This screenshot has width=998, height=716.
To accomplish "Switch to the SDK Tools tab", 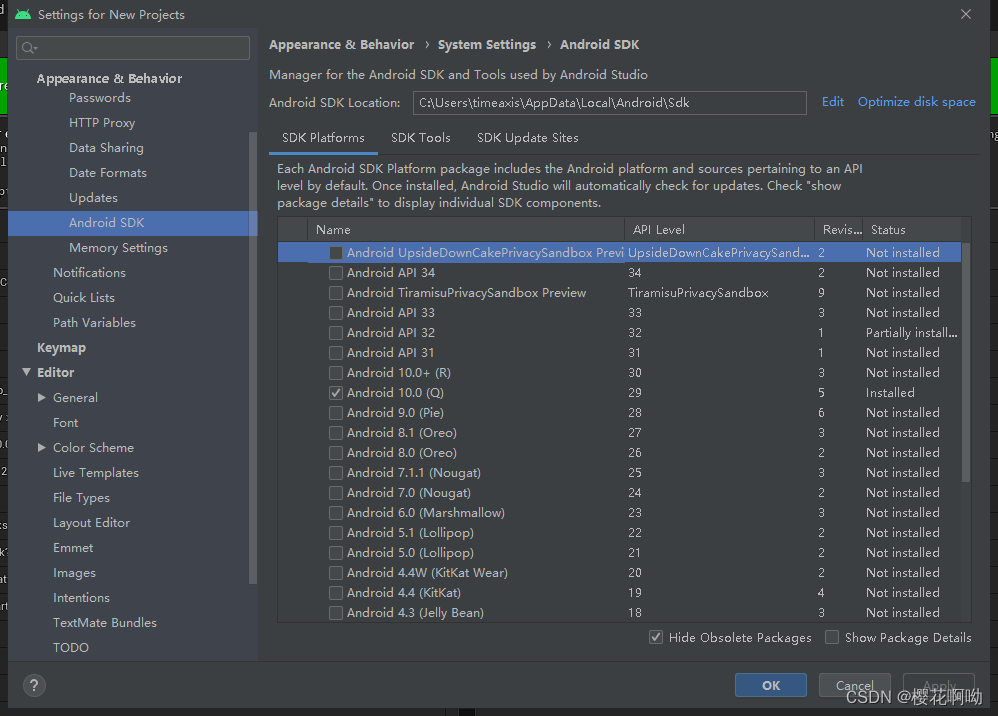I will [x=420, y=137].
